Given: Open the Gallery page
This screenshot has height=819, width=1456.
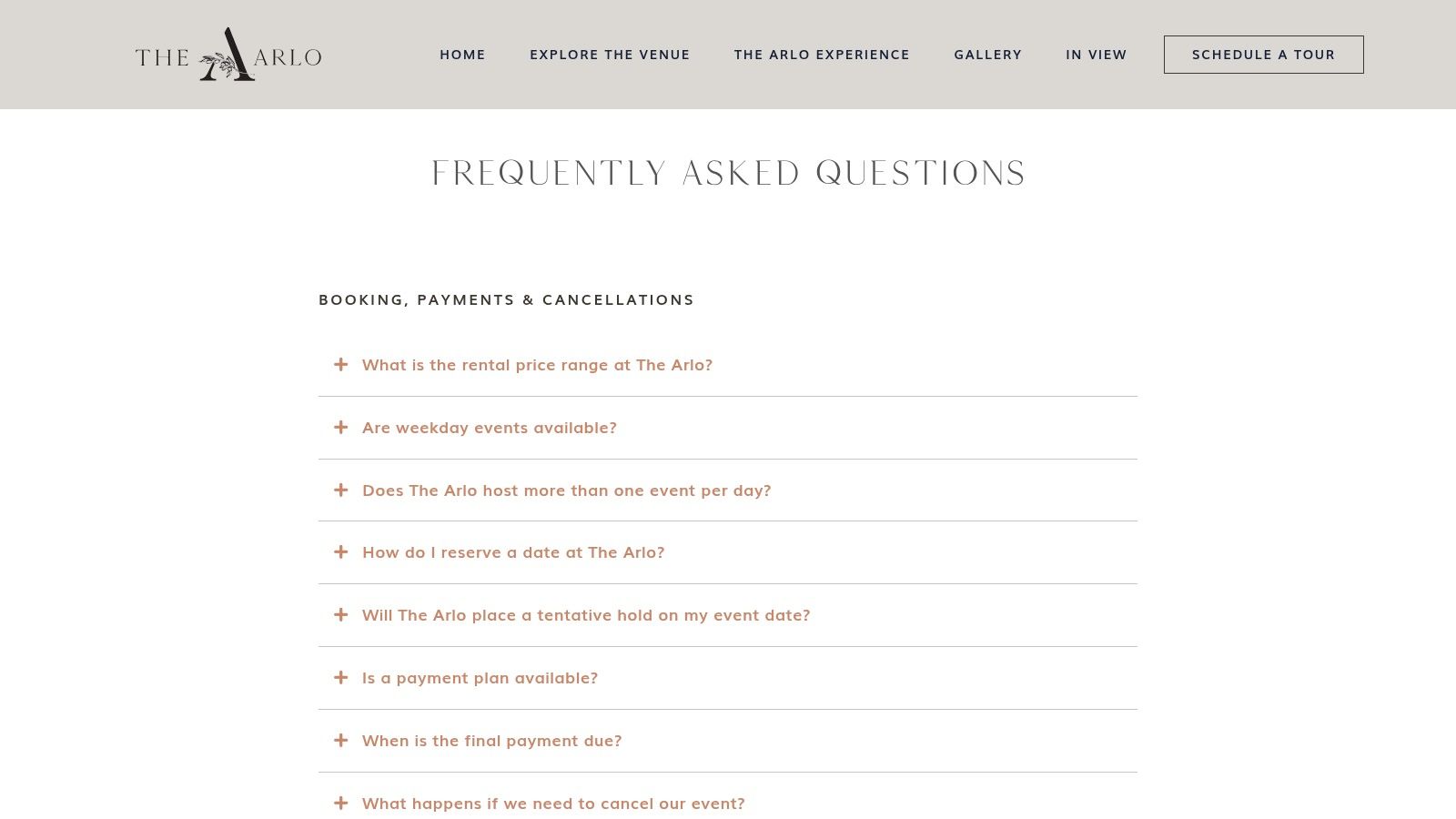Looking at the screenshot, I should click(x=987, y=55).
